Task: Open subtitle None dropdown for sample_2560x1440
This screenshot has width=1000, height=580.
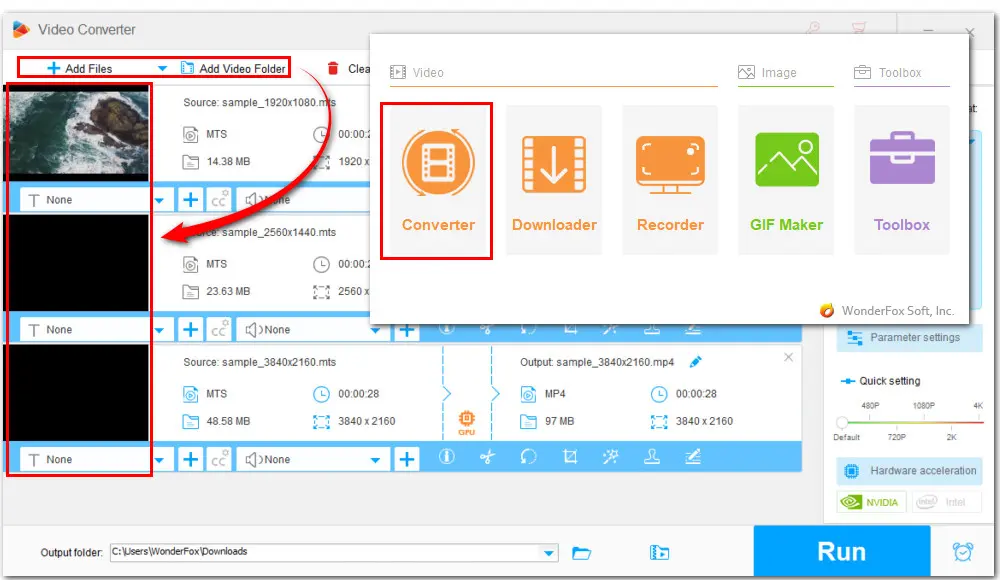Action: pyautogui.click(x=159, y=330)
